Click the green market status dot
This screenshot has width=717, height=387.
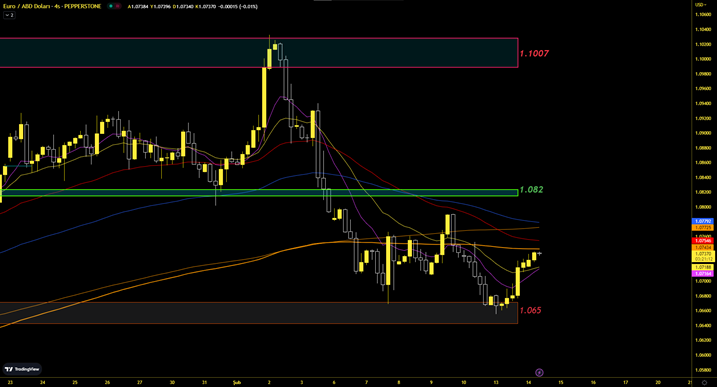[111, 6]
